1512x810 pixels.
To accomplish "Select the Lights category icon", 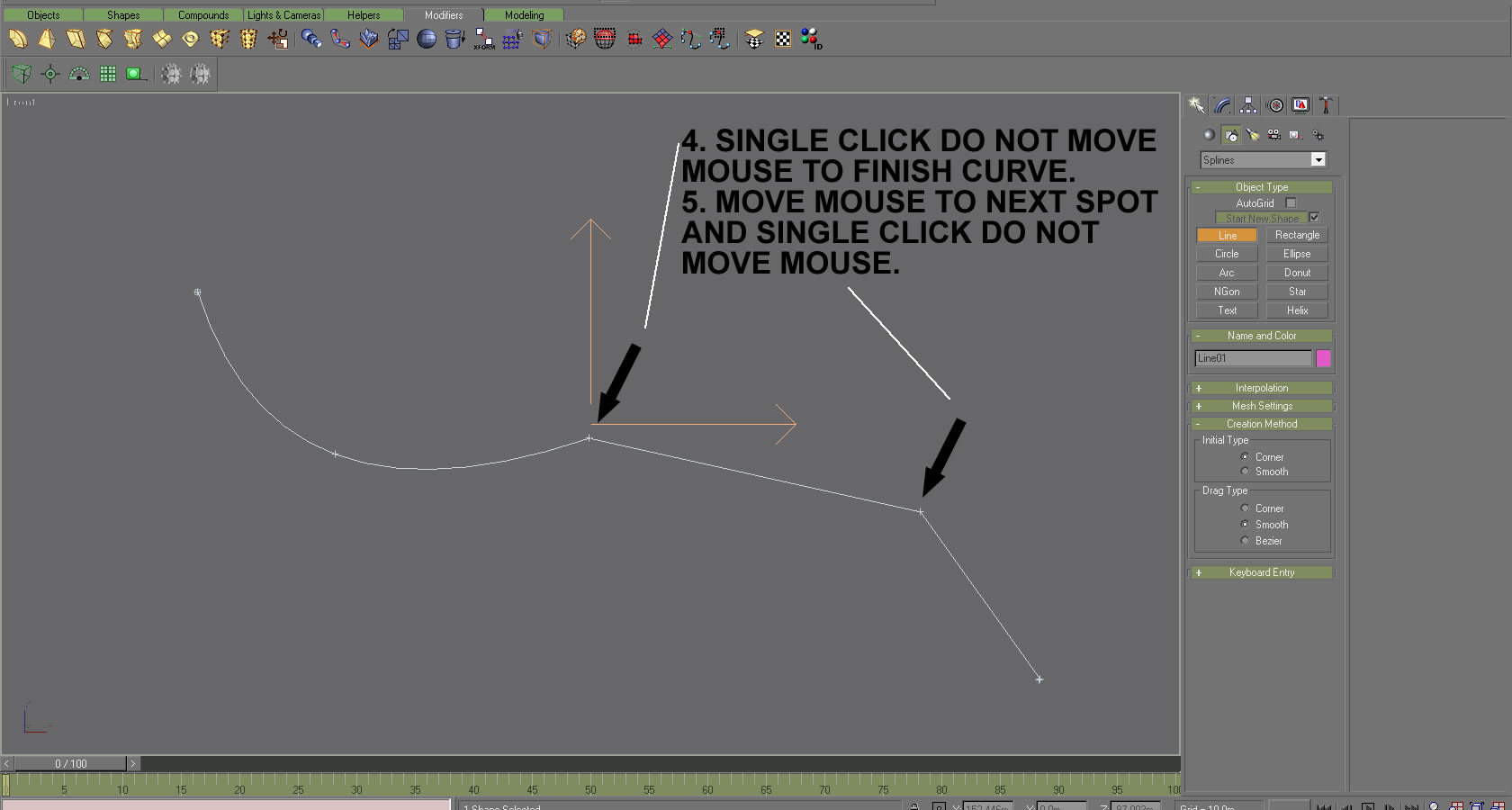I will click(1253, 135).
